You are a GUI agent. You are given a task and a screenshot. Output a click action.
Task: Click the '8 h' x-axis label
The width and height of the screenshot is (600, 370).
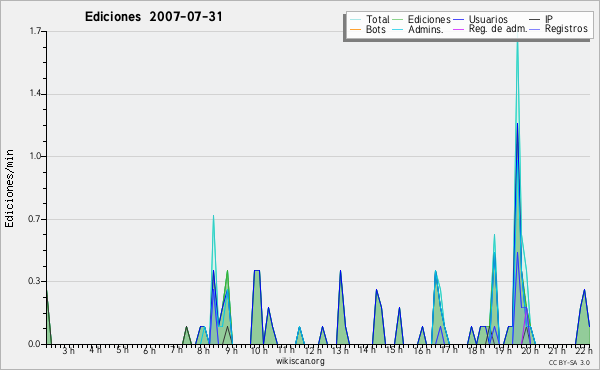pos(204,351)
